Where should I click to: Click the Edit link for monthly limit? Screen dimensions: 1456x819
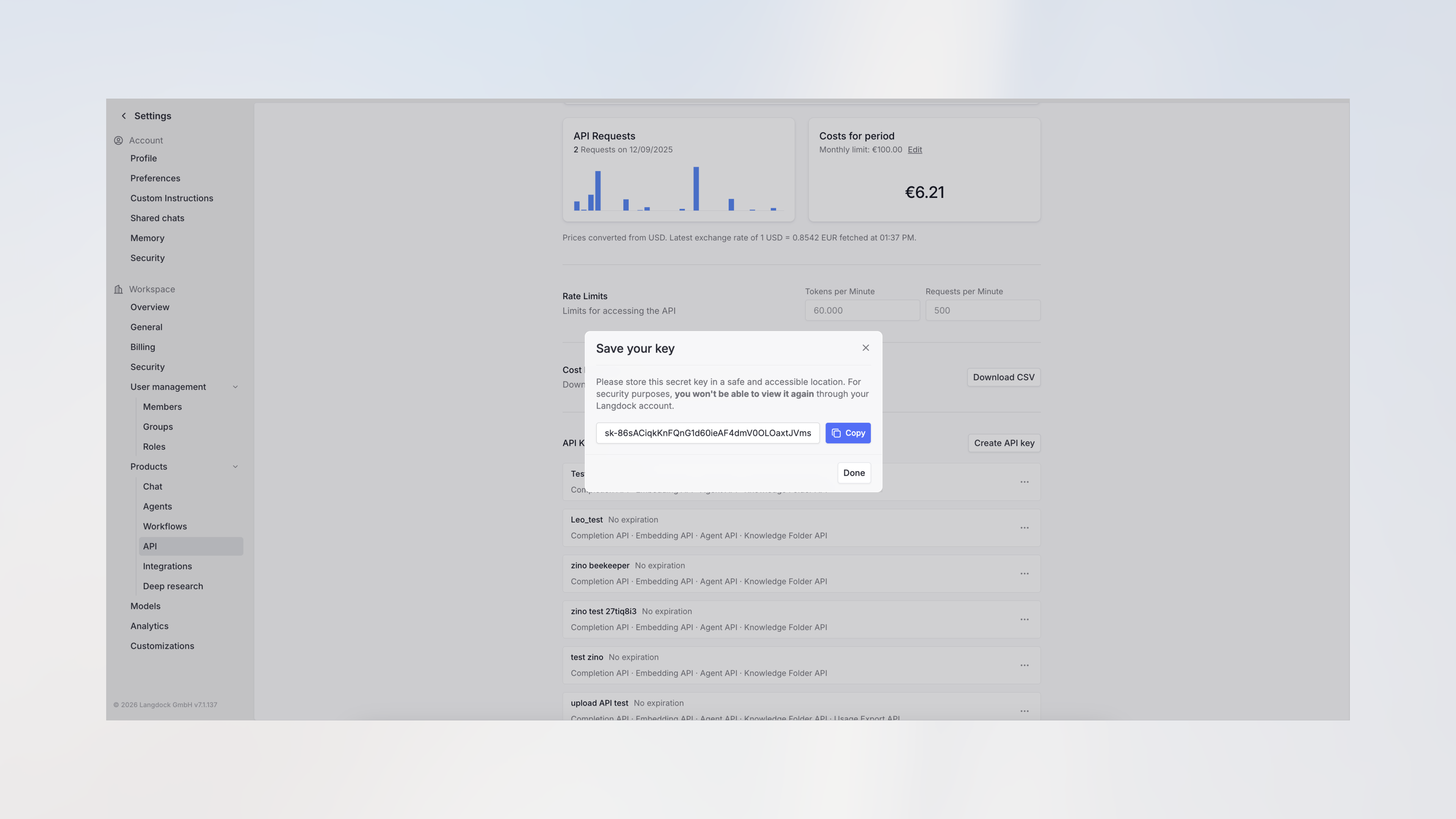point(915,150)
